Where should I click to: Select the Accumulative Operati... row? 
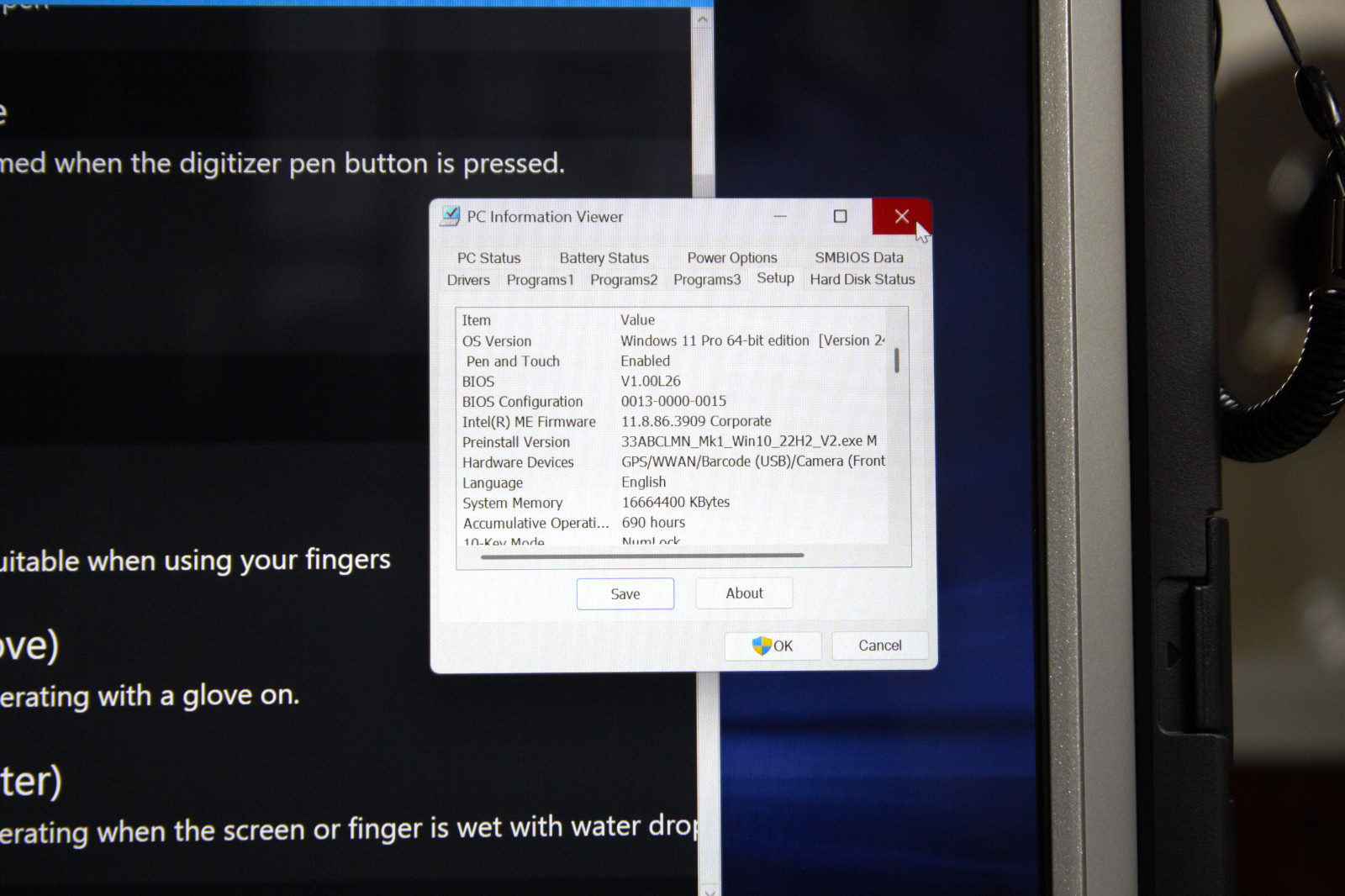[x=672, y=523]
